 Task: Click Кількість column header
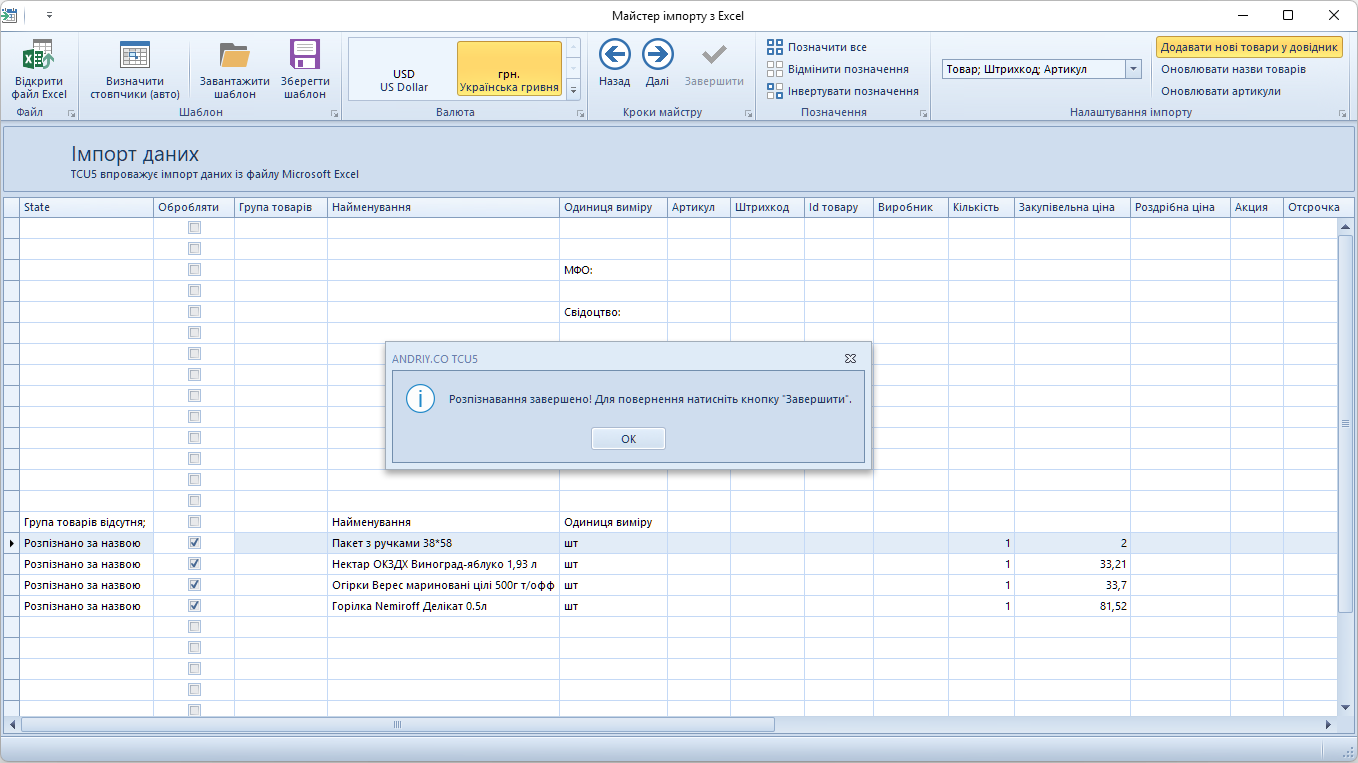[x=981, y=207]
